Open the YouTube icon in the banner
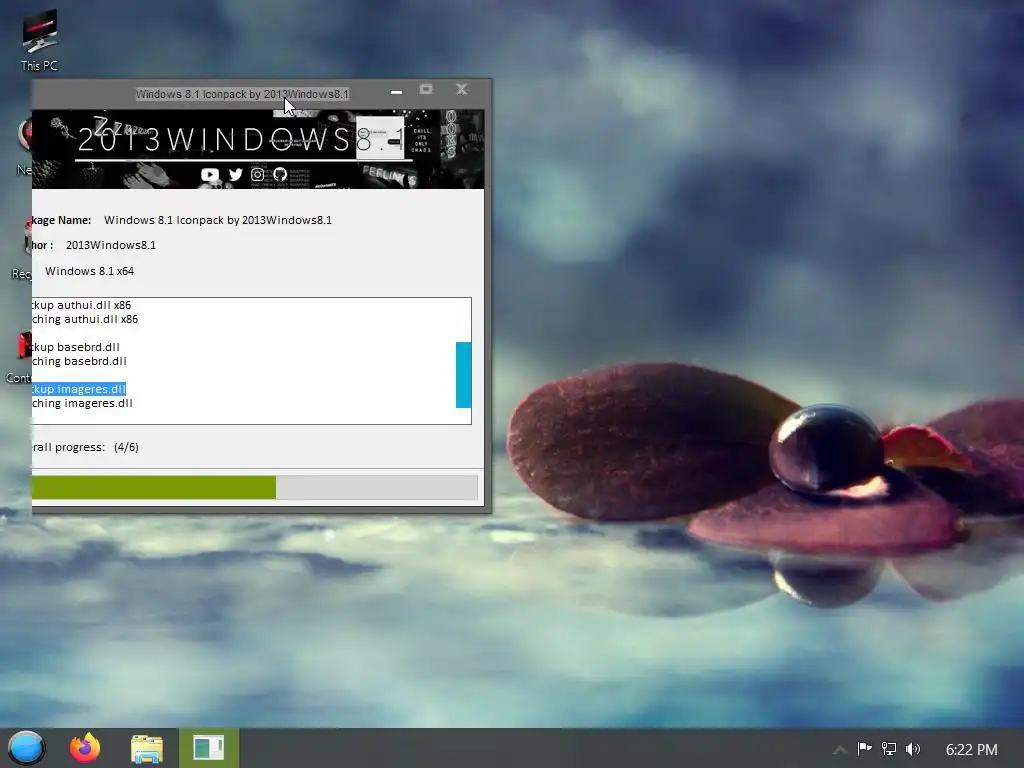The height and width of the screenshot is (768, 1024). pyautogui.click(x=210, y=174)
